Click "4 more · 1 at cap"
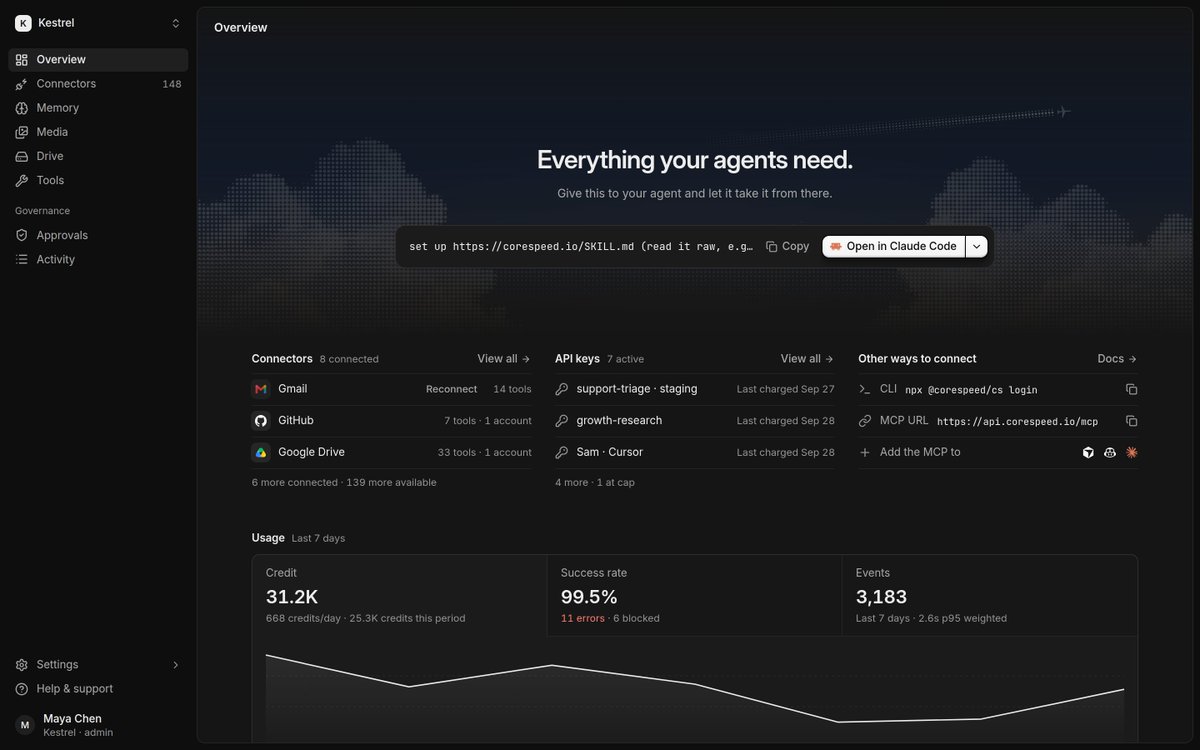 point(595,482)
